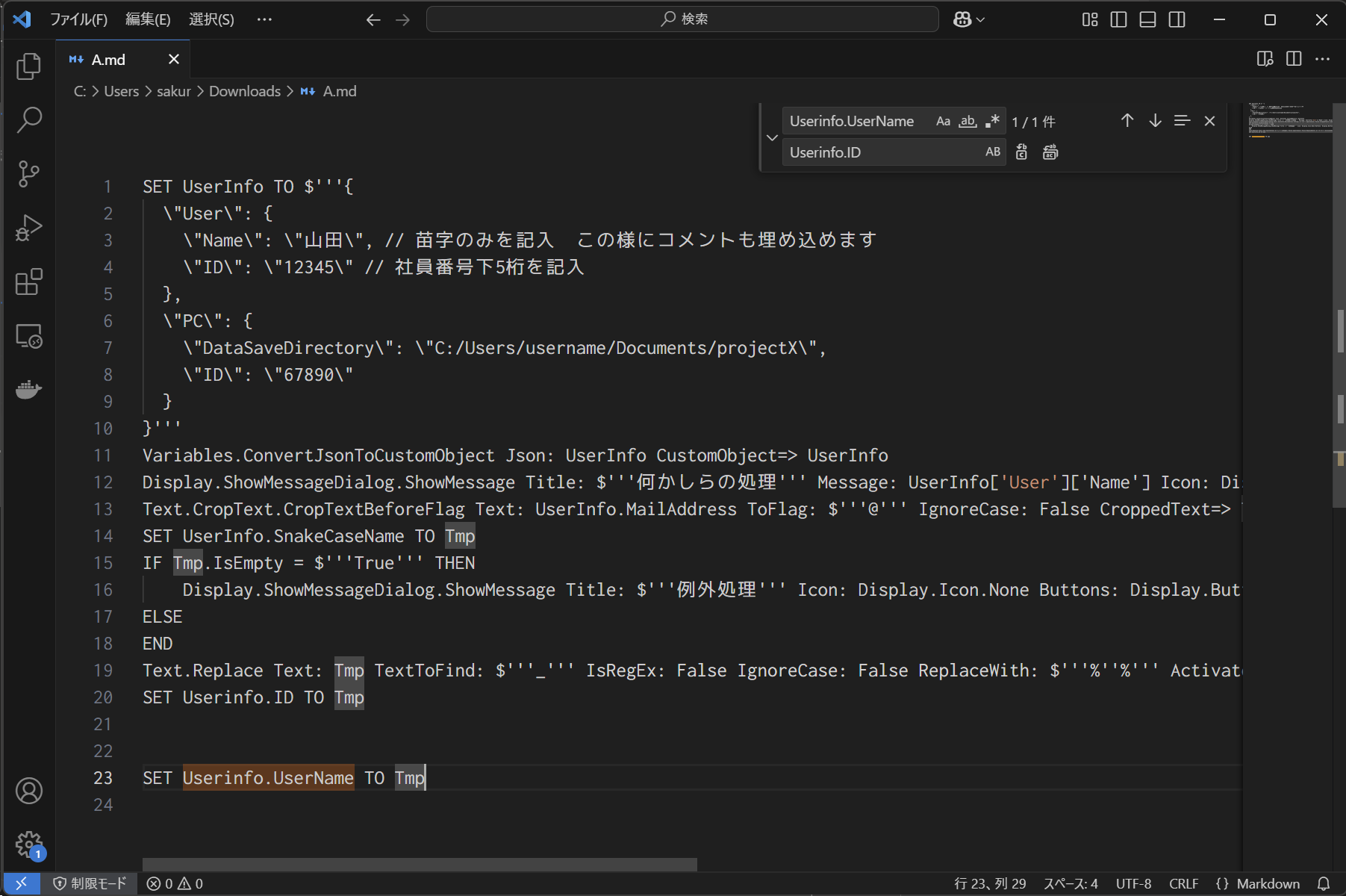Click sakur in the breadcrumb path
The width and height of the screenshot is (1346, 896).
pyautogui.click(x=174, y=91)
